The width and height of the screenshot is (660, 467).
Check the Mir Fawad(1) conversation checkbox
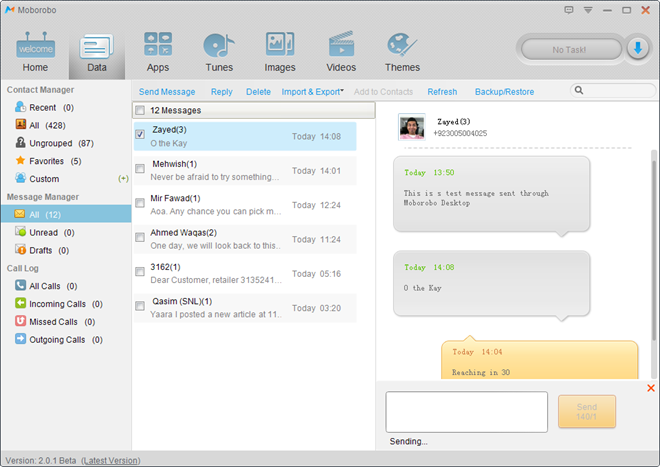point(140,203)
